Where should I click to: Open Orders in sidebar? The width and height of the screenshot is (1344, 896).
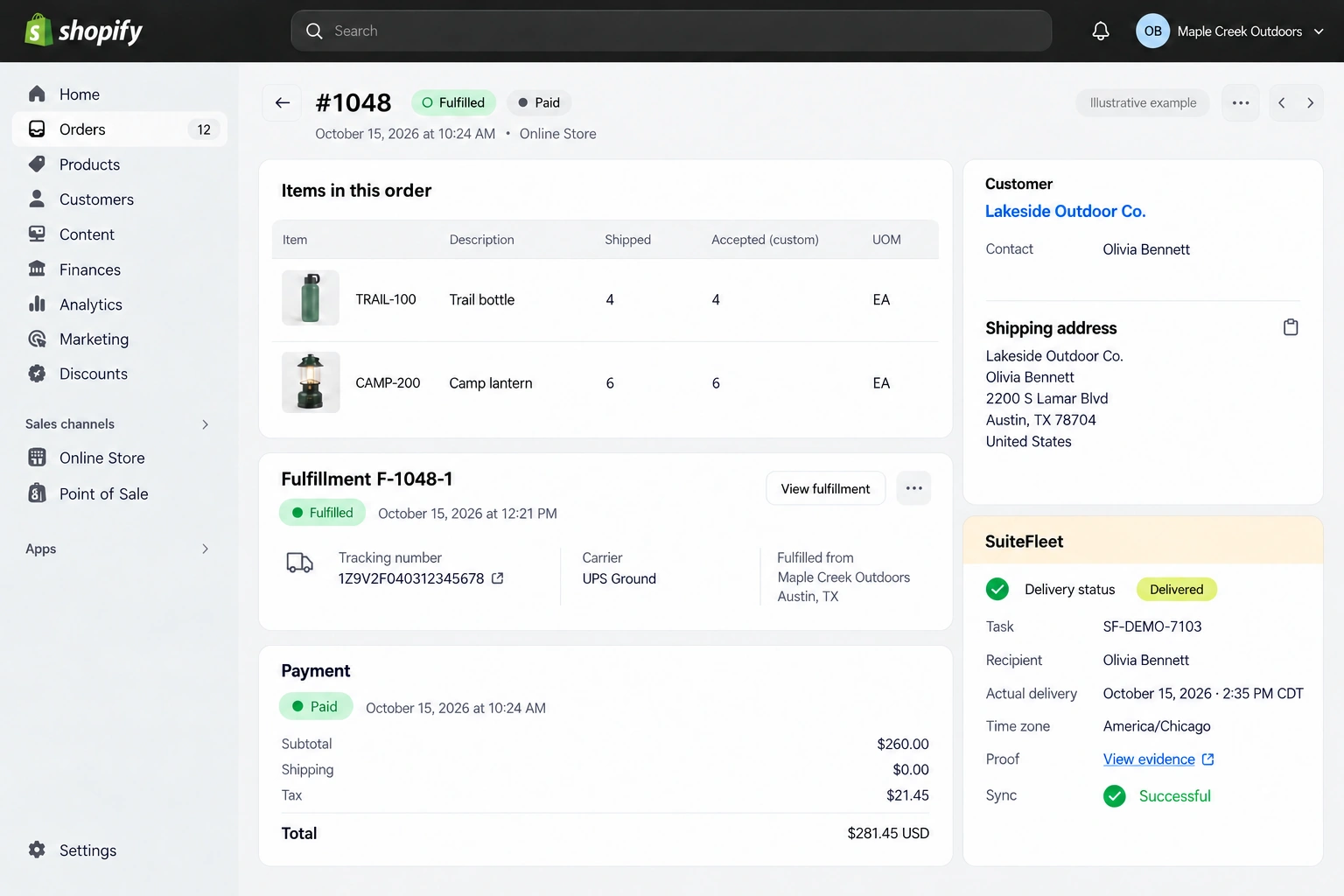120,129
